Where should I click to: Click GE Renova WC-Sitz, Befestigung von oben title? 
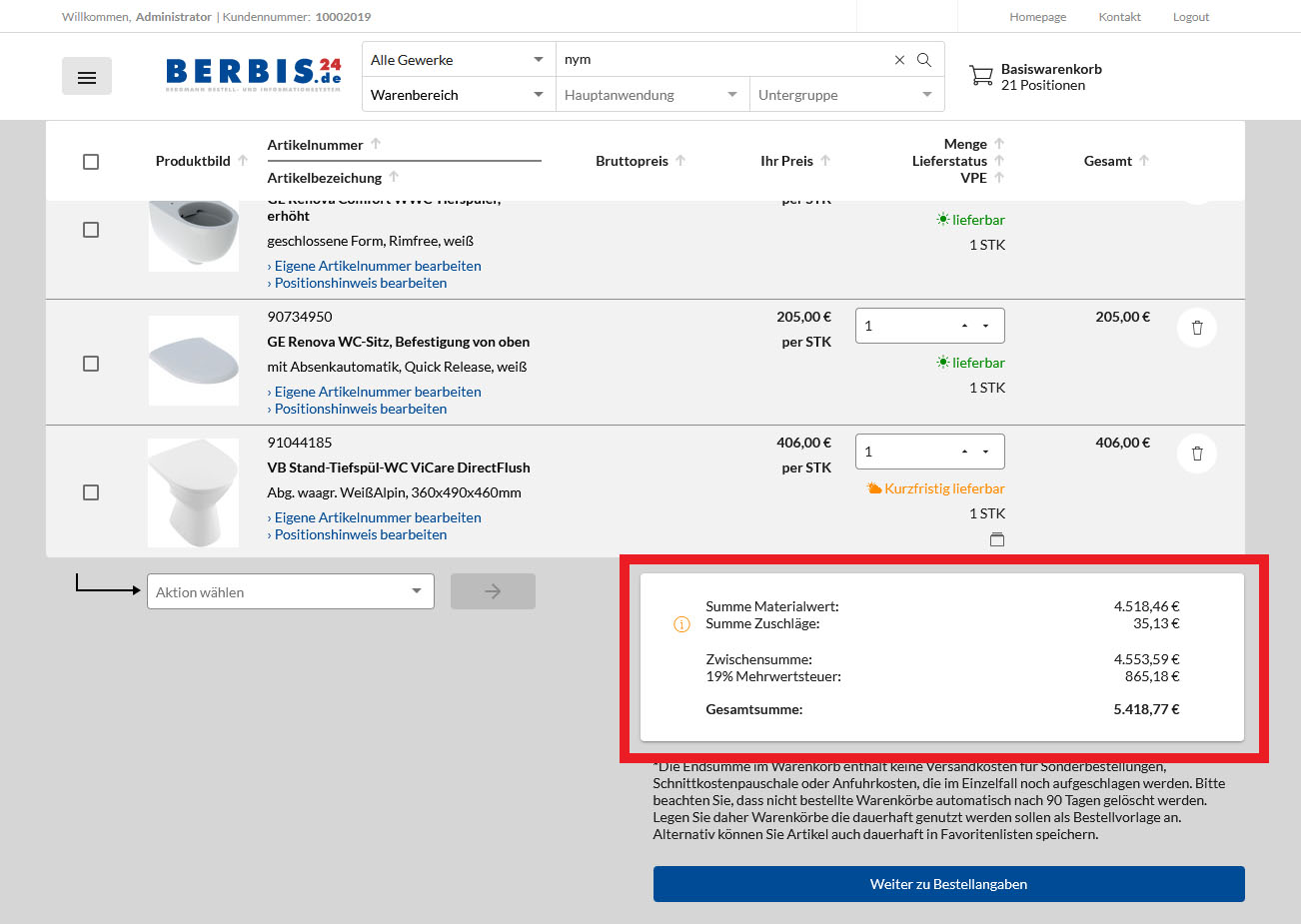[x=399, y=342]
